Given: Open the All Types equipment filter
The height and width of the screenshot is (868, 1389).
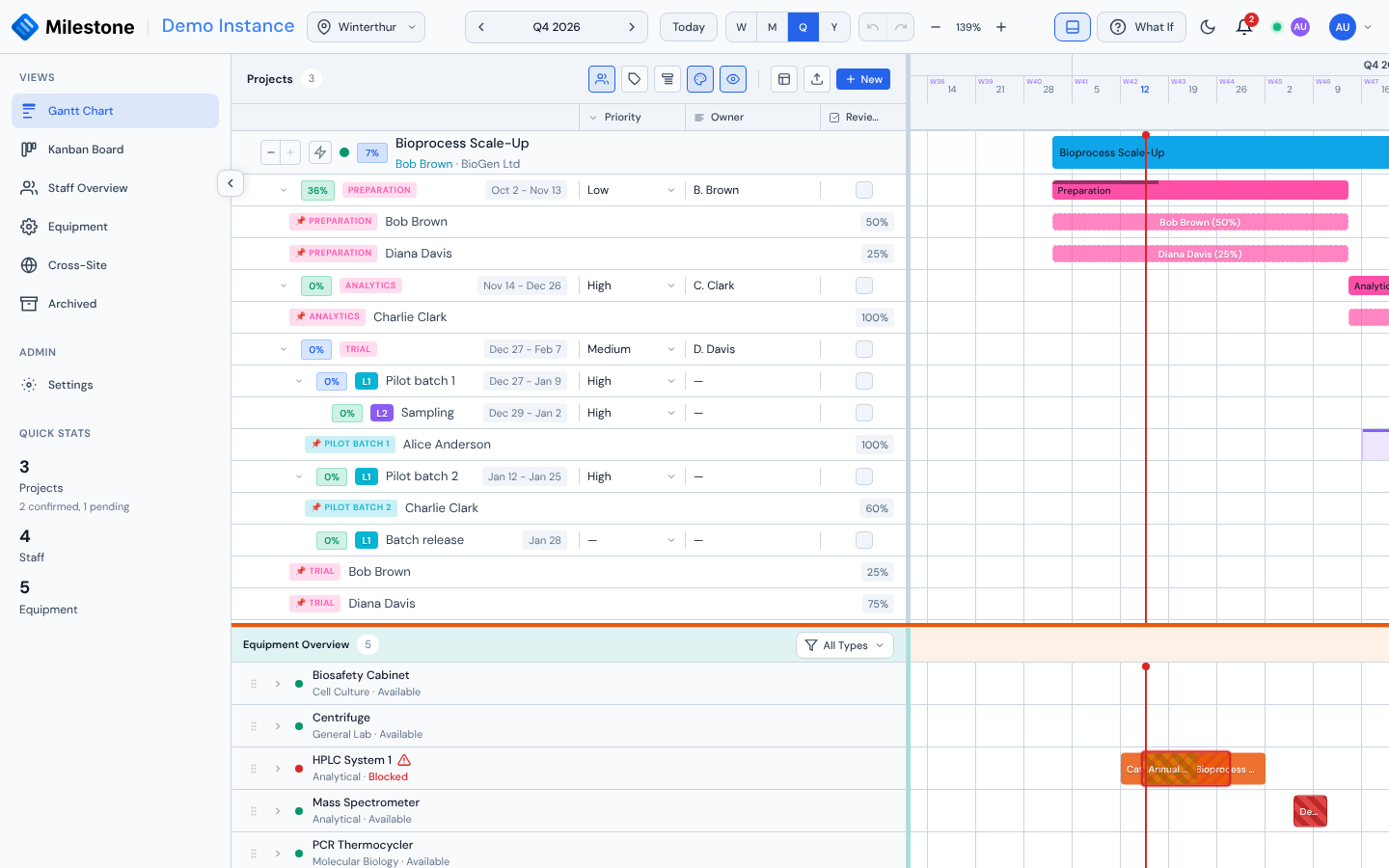Looking at the screenshot, I should coord(845,645).
